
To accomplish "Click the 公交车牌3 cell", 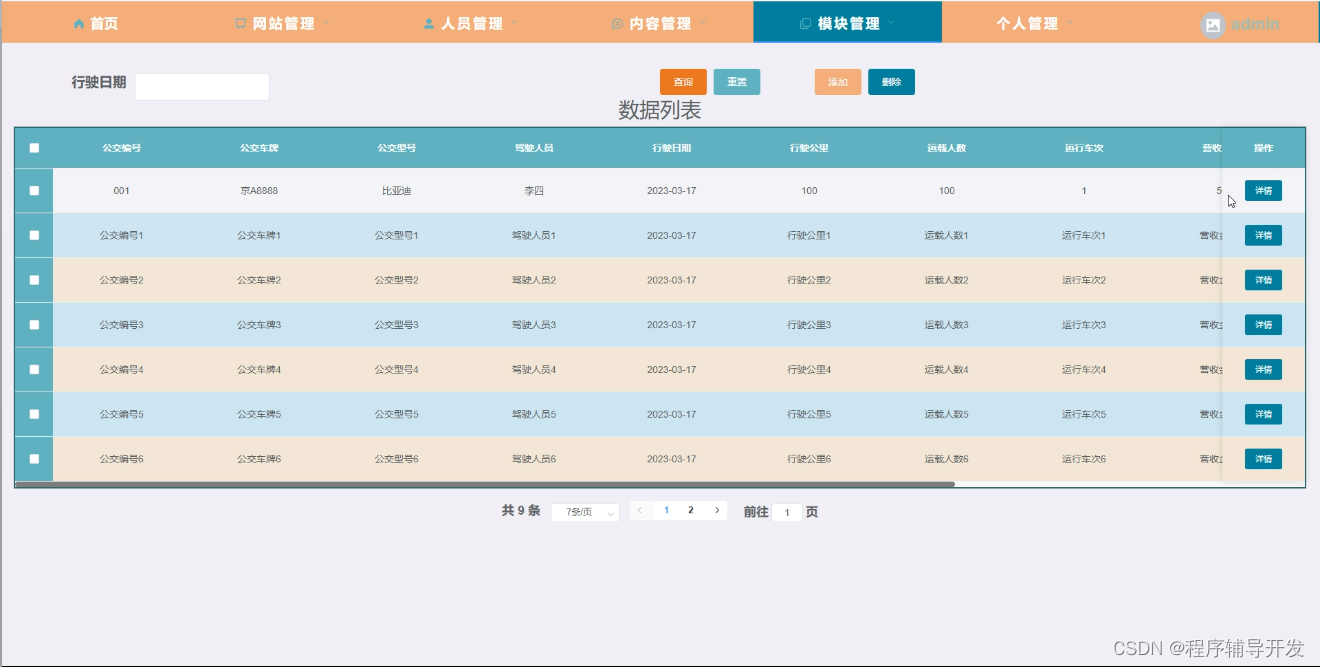I will [259, 324].
